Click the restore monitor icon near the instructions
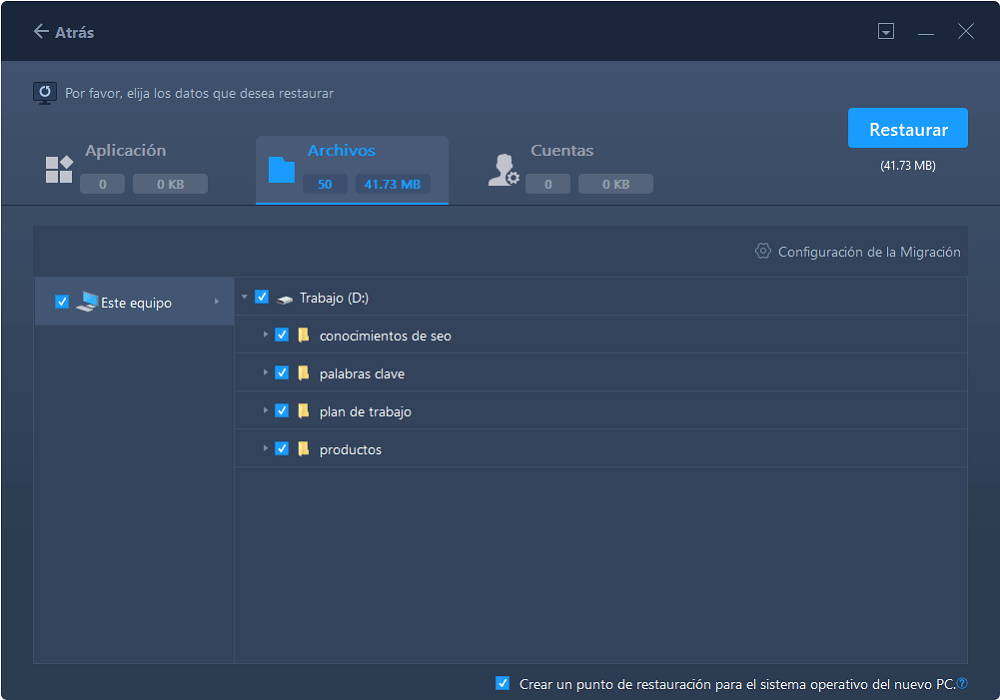 coord(45,93)
